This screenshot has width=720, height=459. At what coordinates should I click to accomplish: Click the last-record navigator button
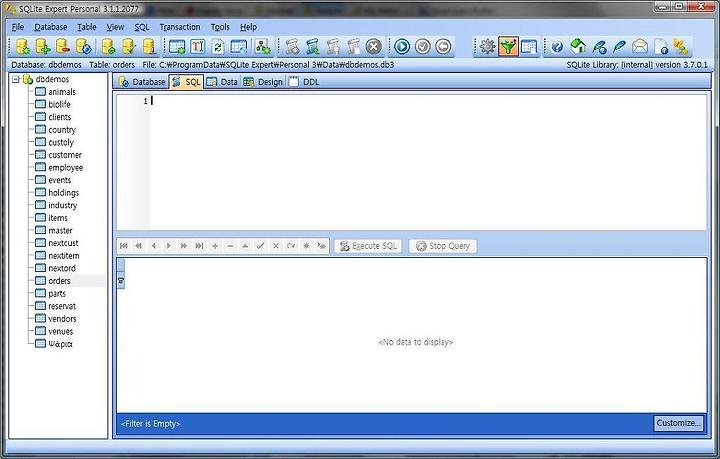pos(199,246)
